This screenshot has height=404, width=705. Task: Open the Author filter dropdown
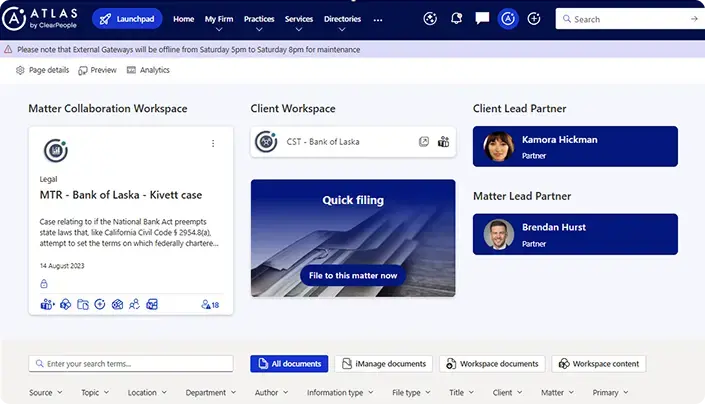[272, 393]
